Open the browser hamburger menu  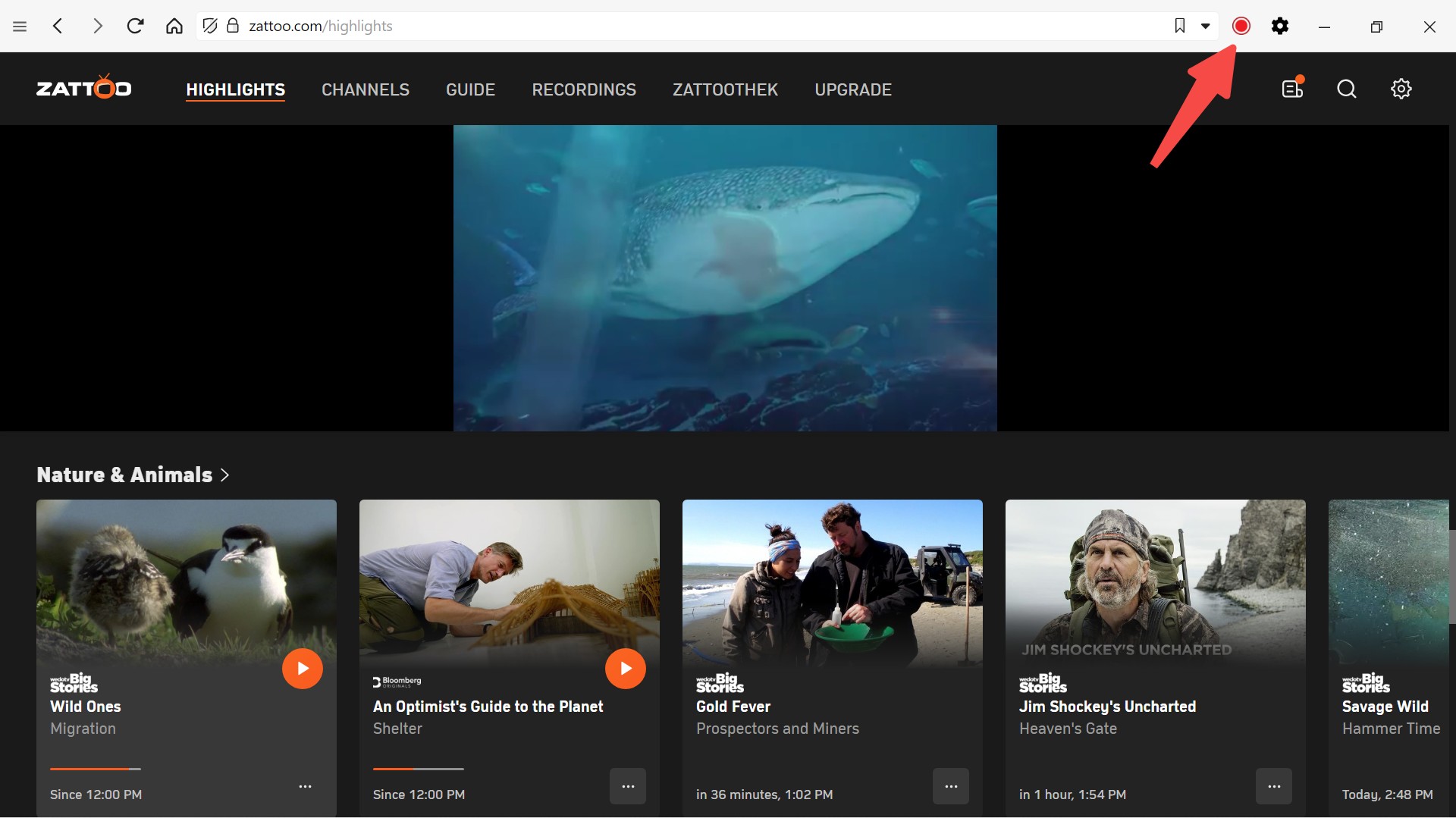pyautogui.click(x=20, y=27)
